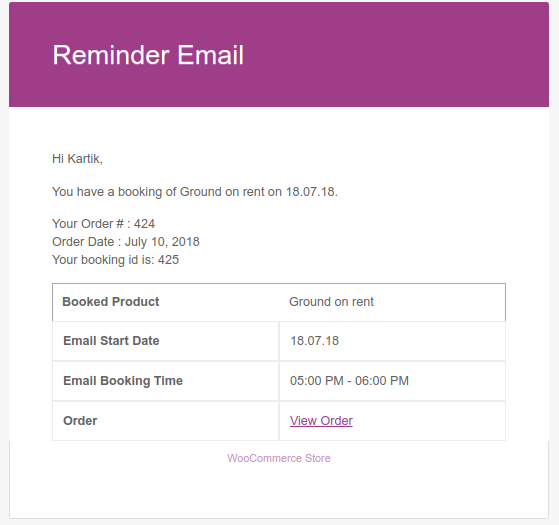This screenshot has width=559, height=525.
Task: Click the Order Date July 10, 2018 line
Action: click(126, 242)
